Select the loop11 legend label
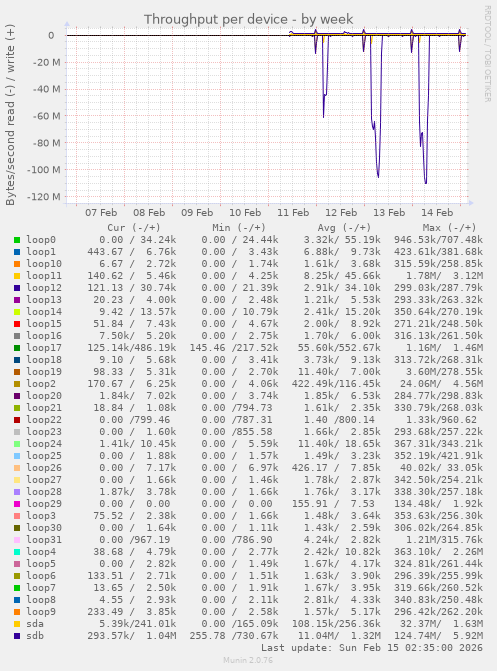The image size is (497, 671). pyautogui.click(x=44, y=276)
